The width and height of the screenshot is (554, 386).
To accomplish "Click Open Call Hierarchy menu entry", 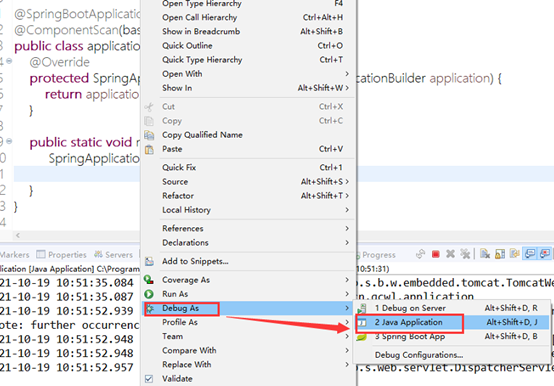I will point(248,17).
